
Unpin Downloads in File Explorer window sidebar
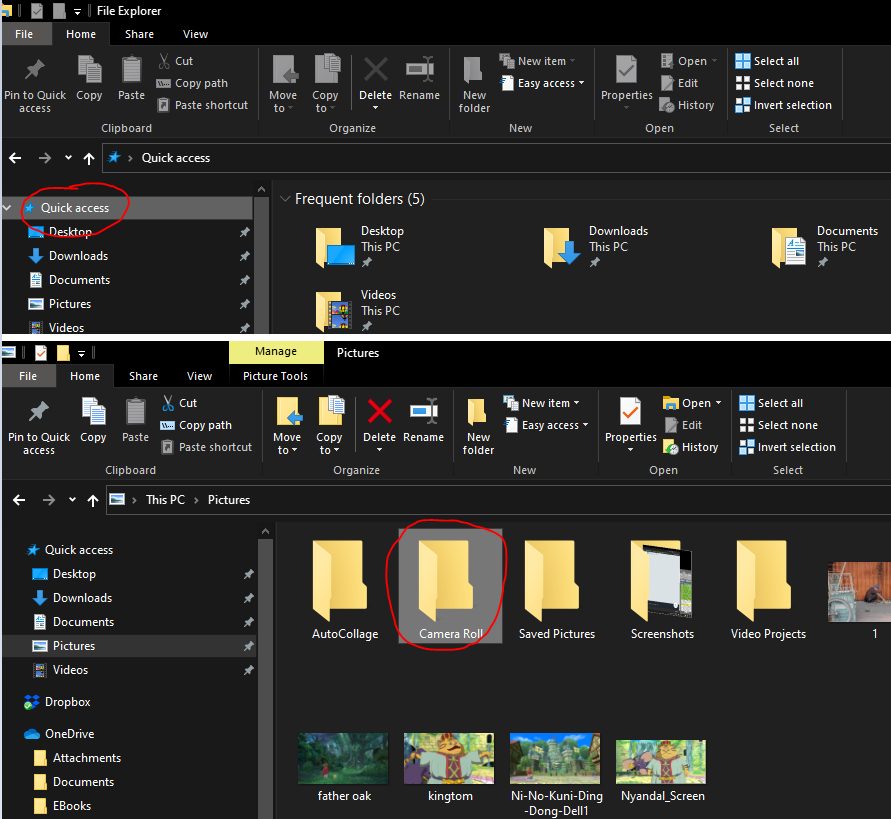pos(244,256)
